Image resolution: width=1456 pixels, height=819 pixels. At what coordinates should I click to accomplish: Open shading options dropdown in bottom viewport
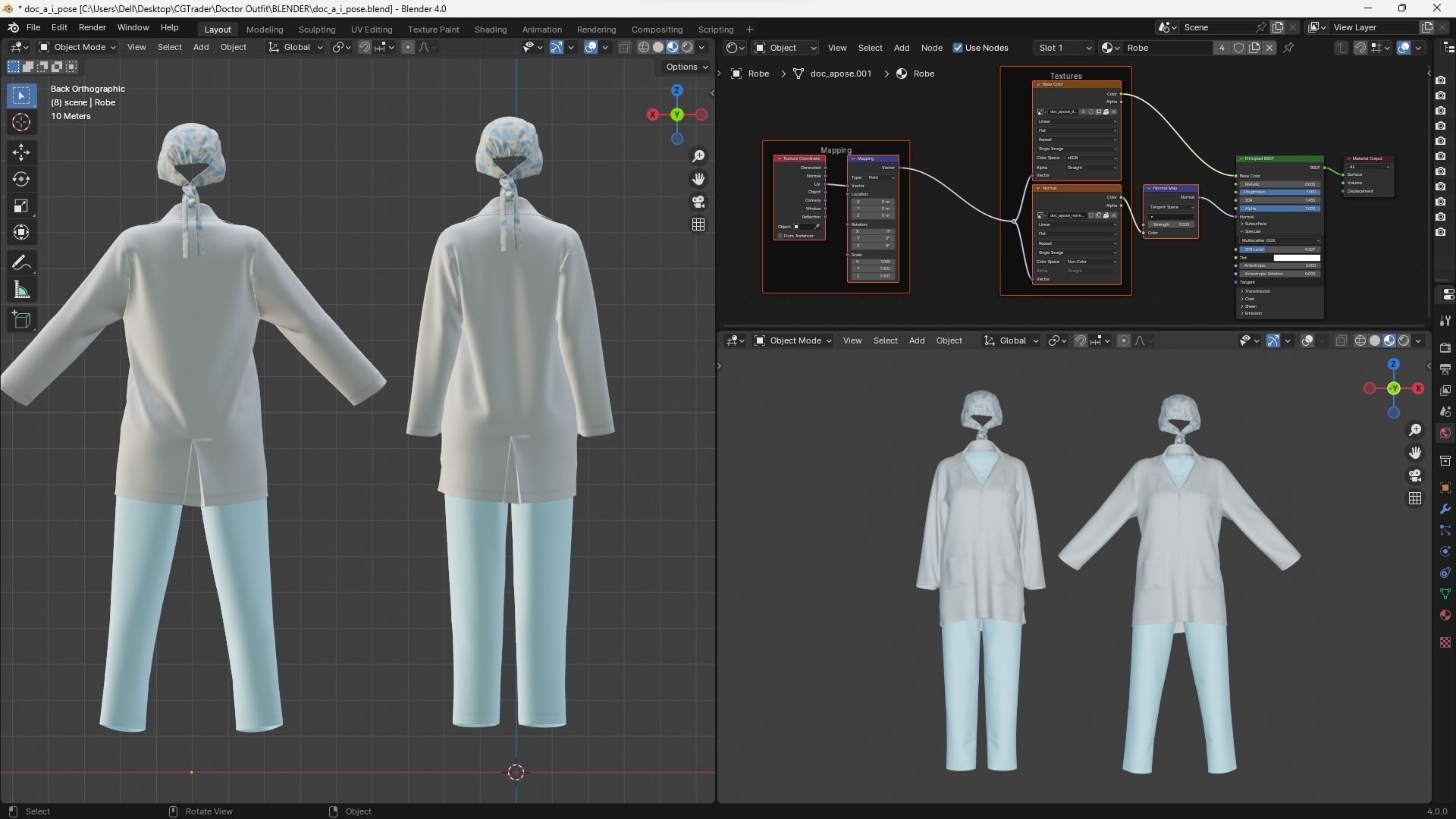1418,340
